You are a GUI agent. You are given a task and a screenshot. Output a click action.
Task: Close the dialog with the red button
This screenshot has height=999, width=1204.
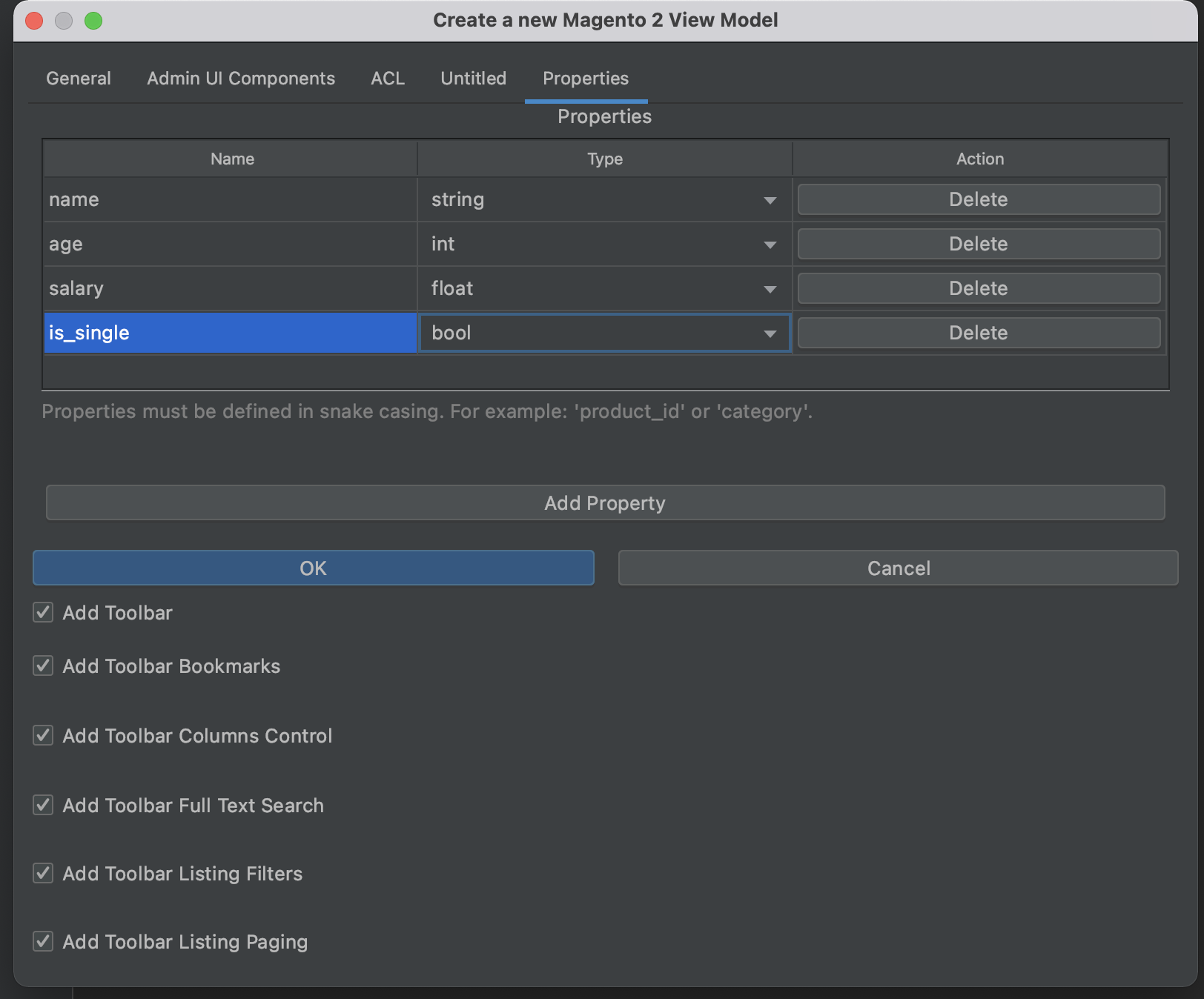(34, 21)
